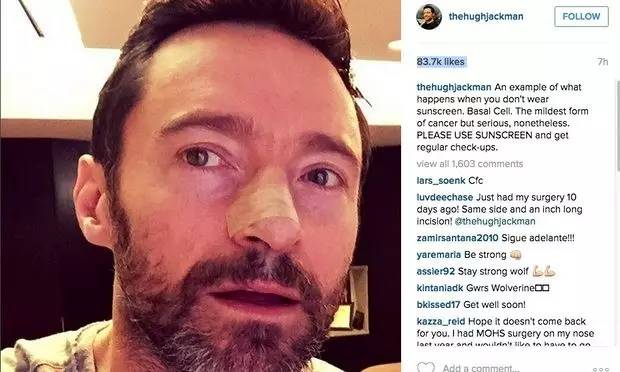Viewport: 620px width, 372px height.
Task: Open lars_soenk commenter profile
Action: 441,181
